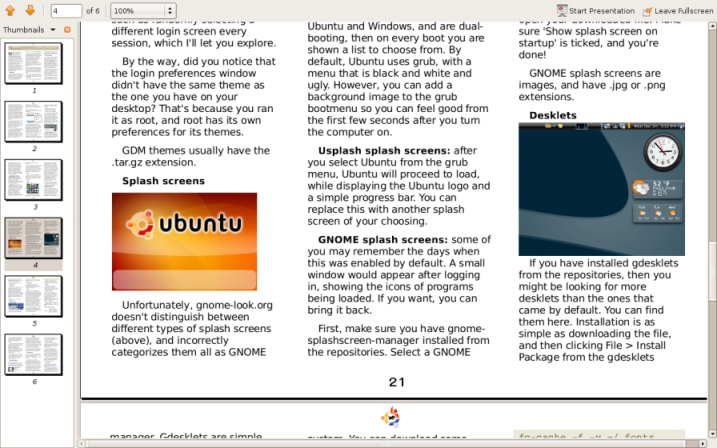Screen dimensions: 717x448
Task: Click the 'Splash screens' heading
Action: coord(163,181)
